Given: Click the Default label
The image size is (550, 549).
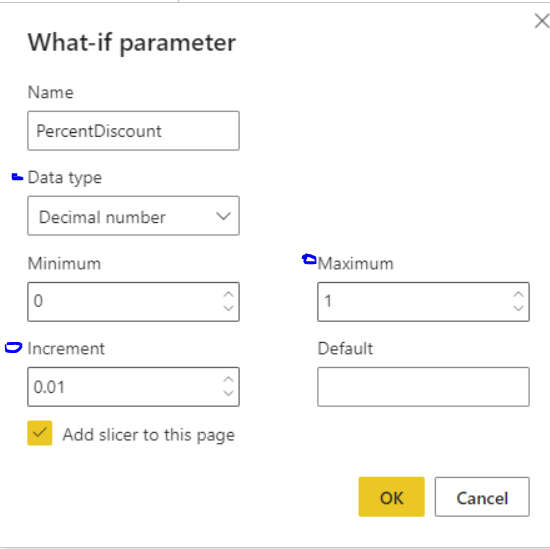Looking at the screenshot, I should click(345, 349).
